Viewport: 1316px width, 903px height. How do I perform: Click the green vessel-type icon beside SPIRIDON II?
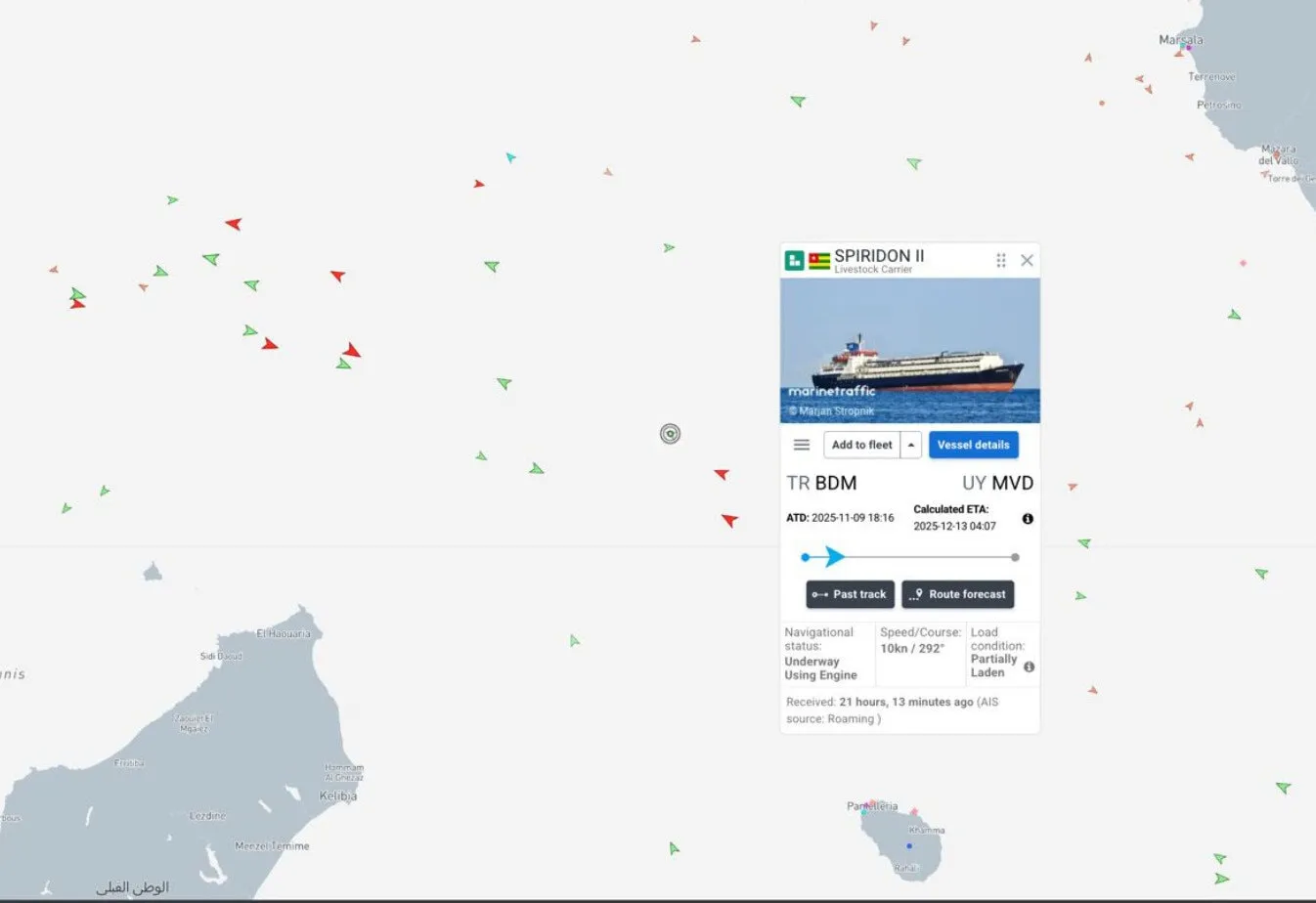click(795, 260)
